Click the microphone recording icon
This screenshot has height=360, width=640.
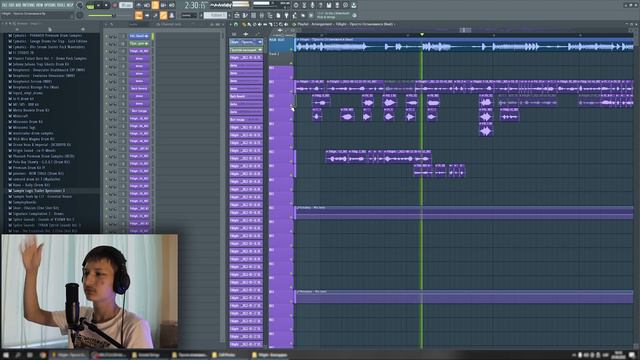[312, 5]
